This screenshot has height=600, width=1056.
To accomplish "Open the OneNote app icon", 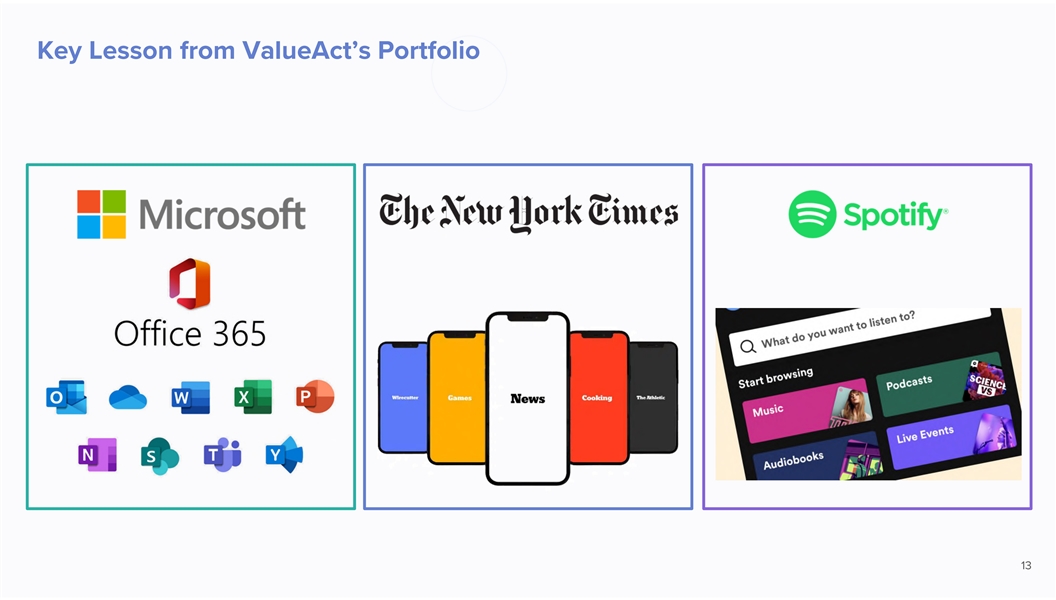I will (97, 455).
